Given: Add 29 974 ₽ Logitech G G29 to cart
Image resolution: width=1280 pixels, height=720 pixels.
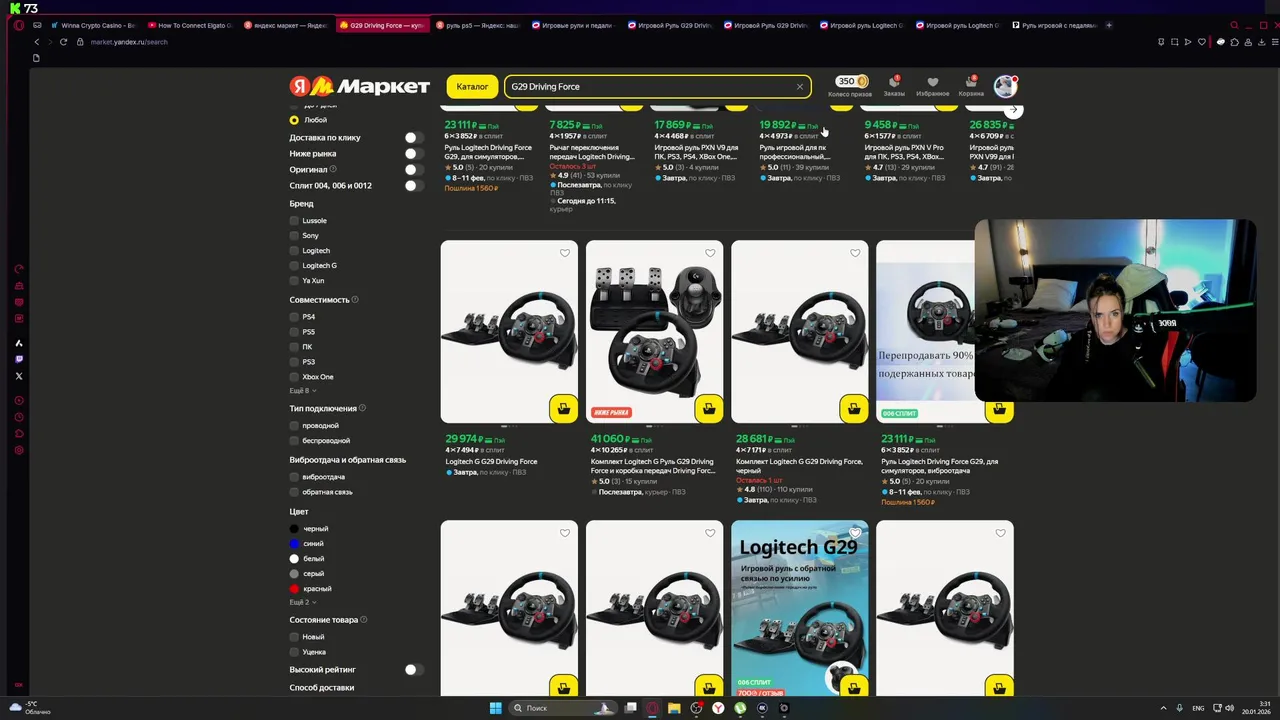Looking at the screenshot, I should (563, 408).
